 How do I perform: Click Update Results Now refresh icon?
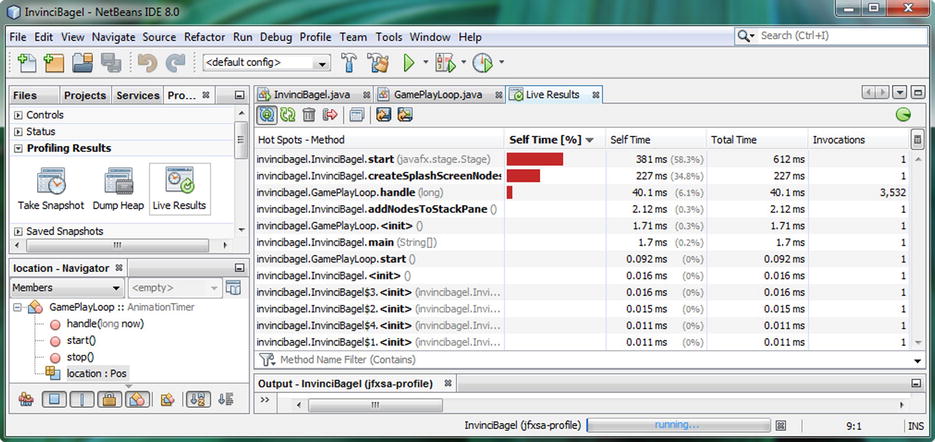point(288,115)
